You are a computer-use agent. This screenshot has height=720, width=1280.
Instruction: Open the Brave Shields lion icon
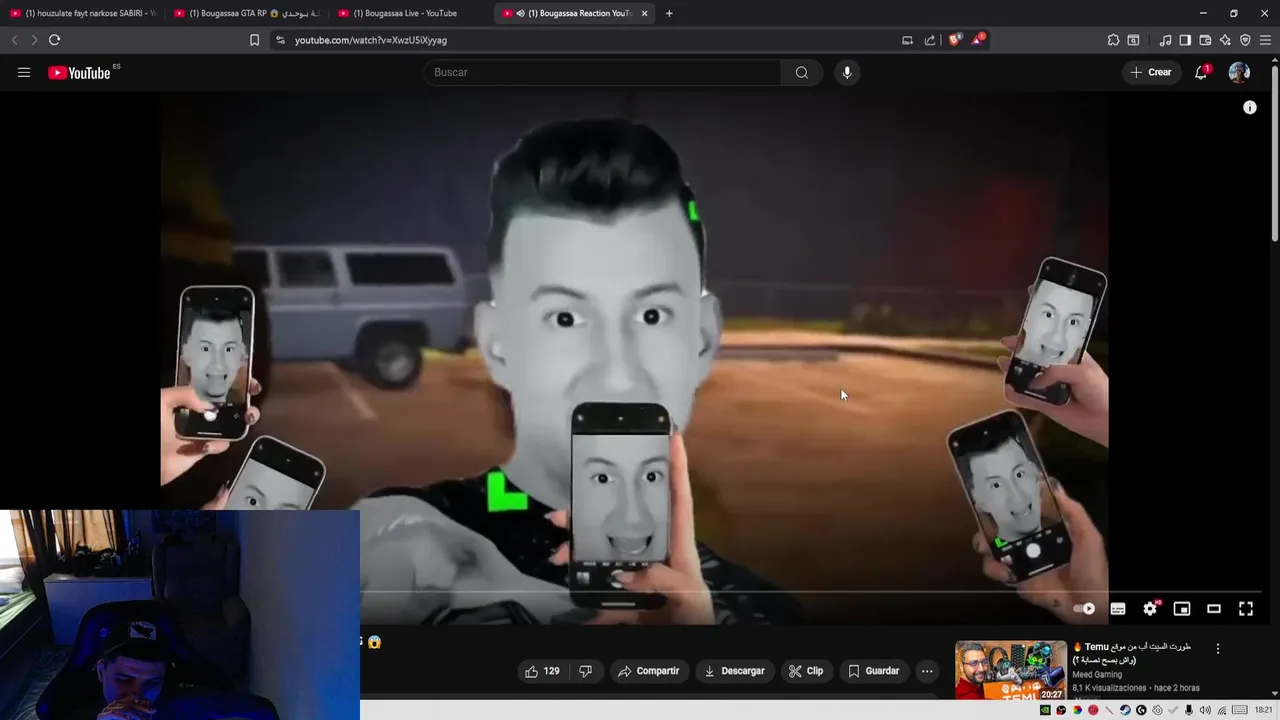coord(954,40)
